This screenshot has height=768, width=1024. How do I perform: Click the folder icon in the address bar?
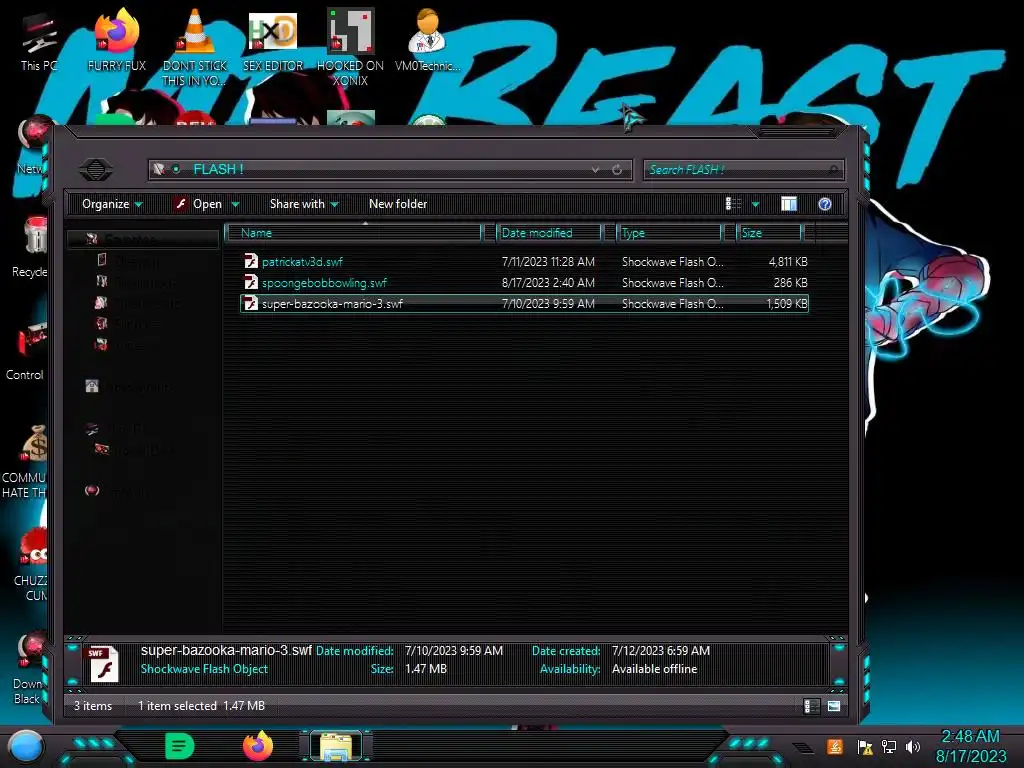point(159,170)
